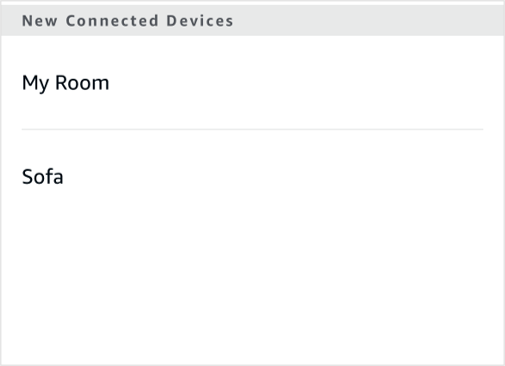Click the word Connected in header

112,21
